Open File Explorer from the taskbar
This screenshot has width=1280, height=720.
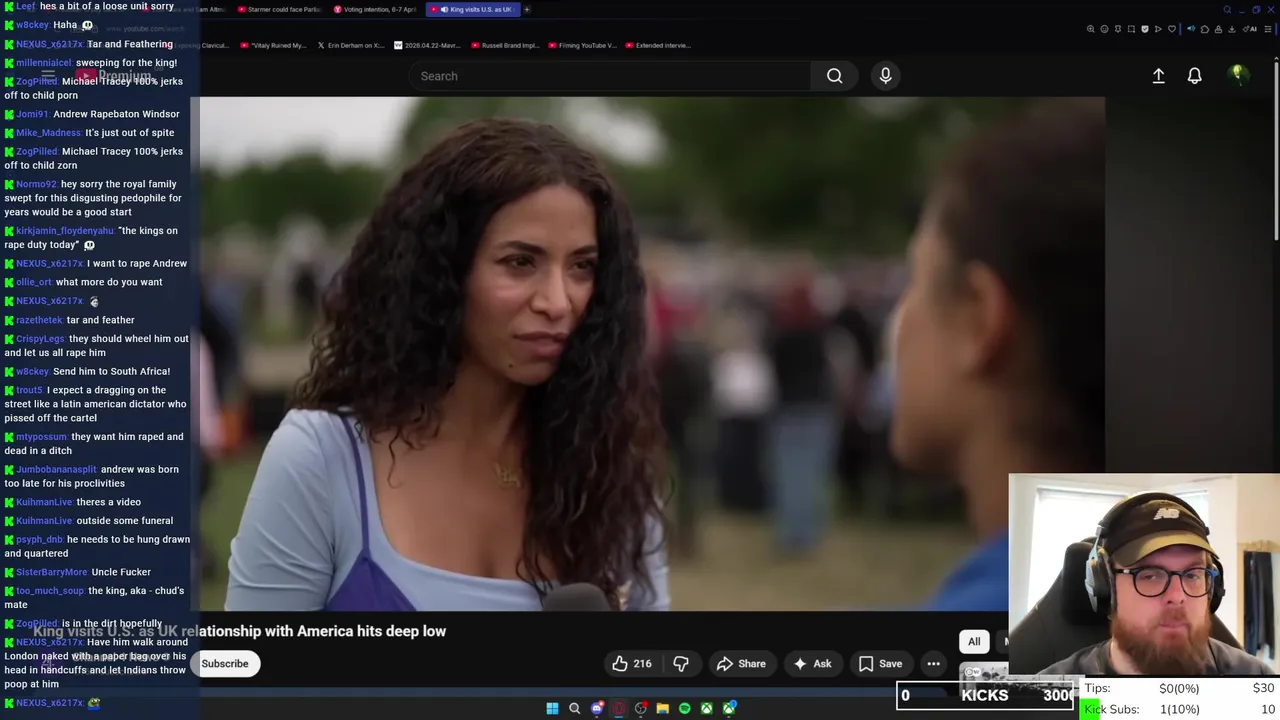(x=662, y=708)
